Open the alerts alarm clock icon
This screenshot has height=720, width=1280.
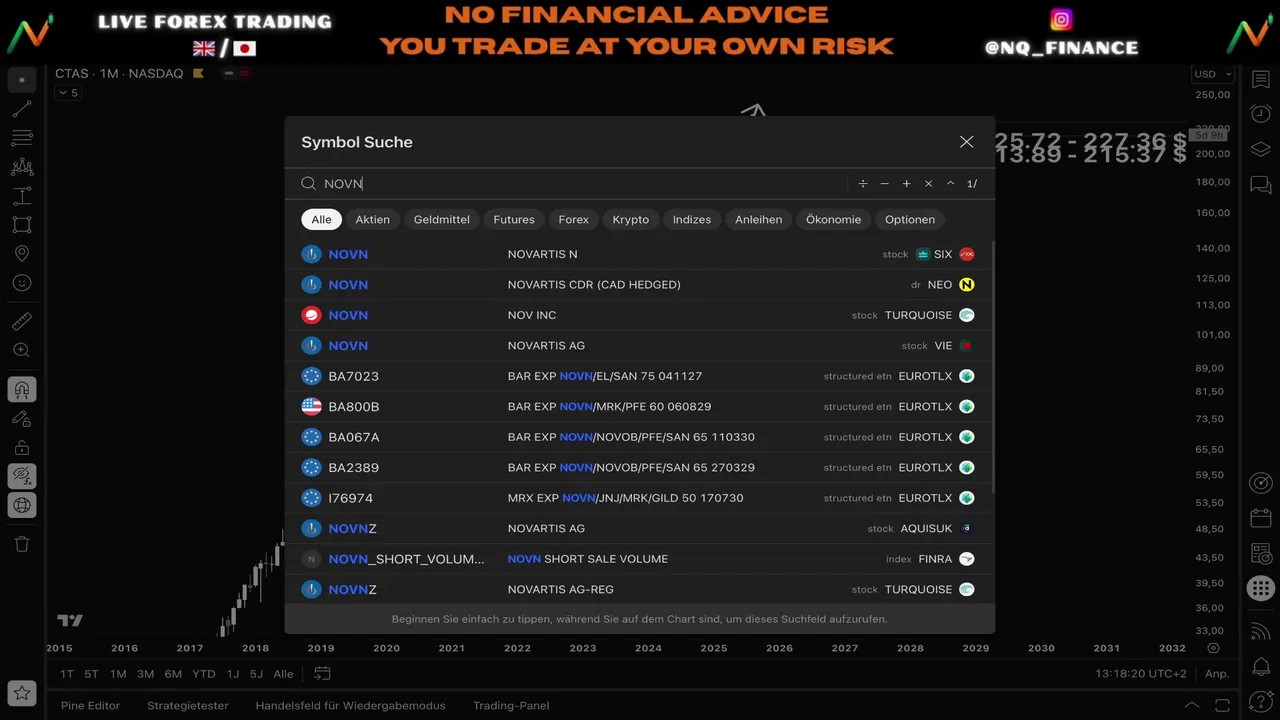pos(1261,114)
